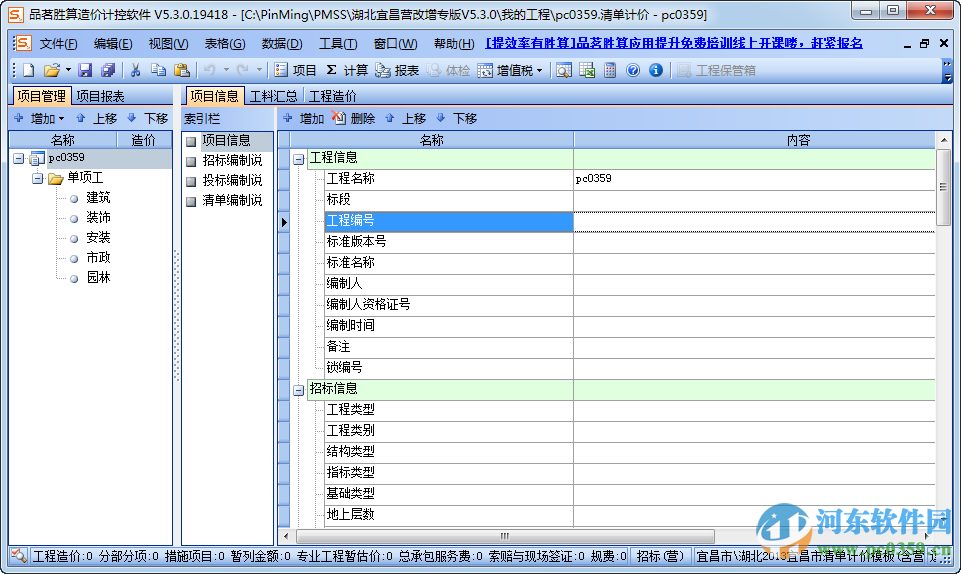
Task: Open the 窗口(W) menu
Action: (395, 43)
